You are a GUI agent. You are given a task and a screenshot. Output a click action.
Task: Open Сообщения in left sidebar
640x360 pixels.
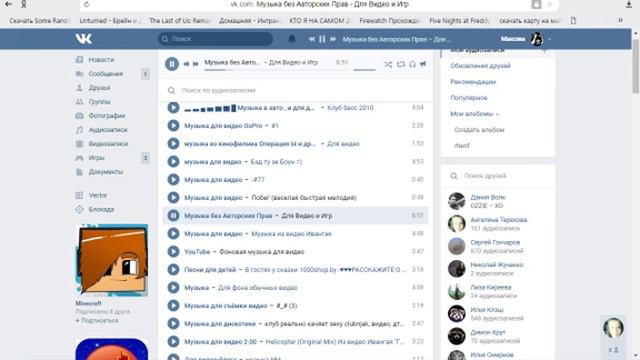pos(106,73)
